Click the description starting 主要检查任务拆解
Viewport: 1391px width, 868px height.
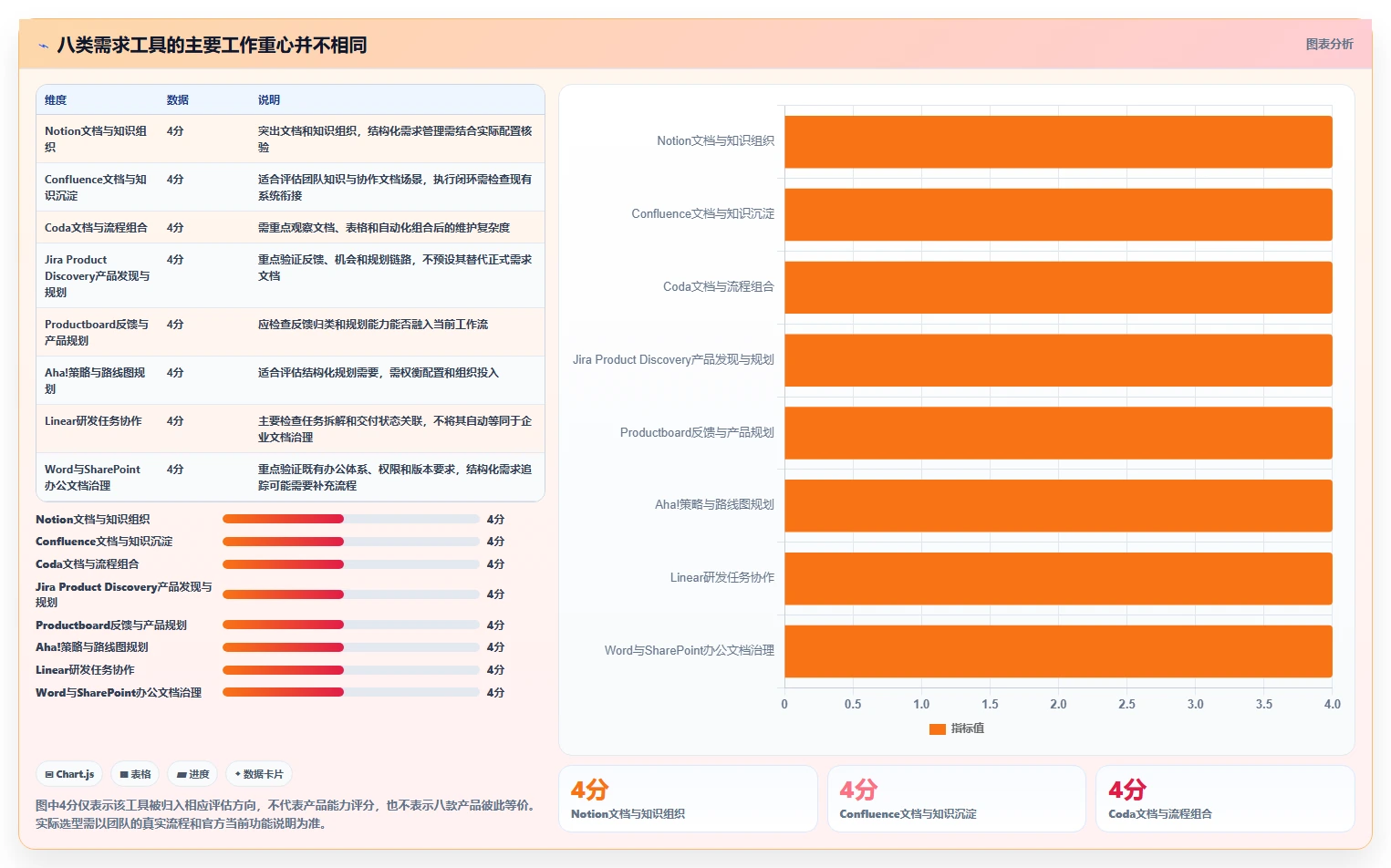(395, 429)
